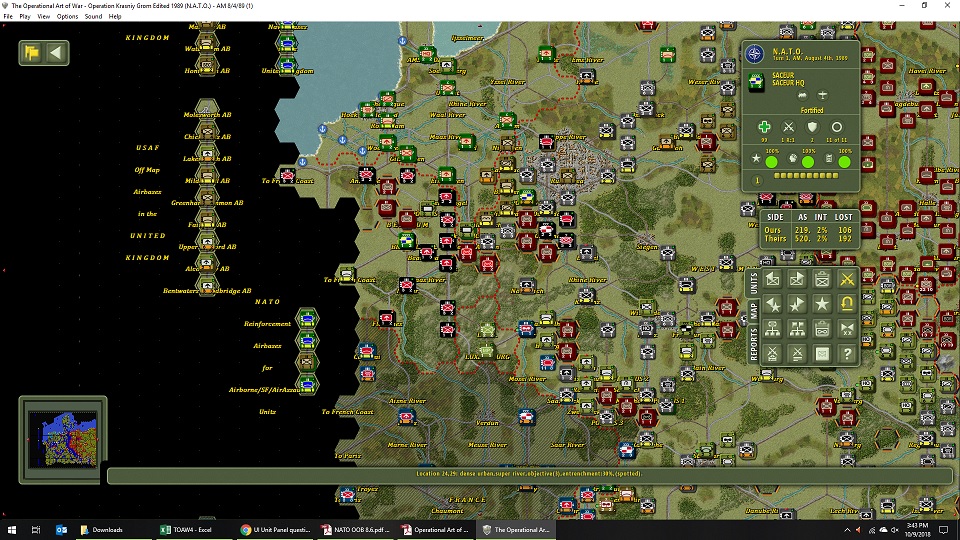Switch to the REPORTS tab in the control panel
The height and width of the screenshot is (540, 960).
[x=753, y=344]
